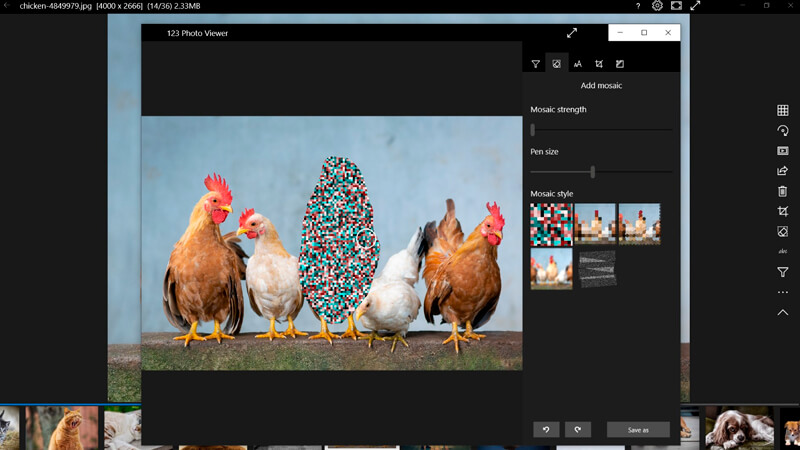The width and height of the screenshot is (800, 450).
Task: Collapse the sidebar with up chevron
Action: [x=783, y=313]
